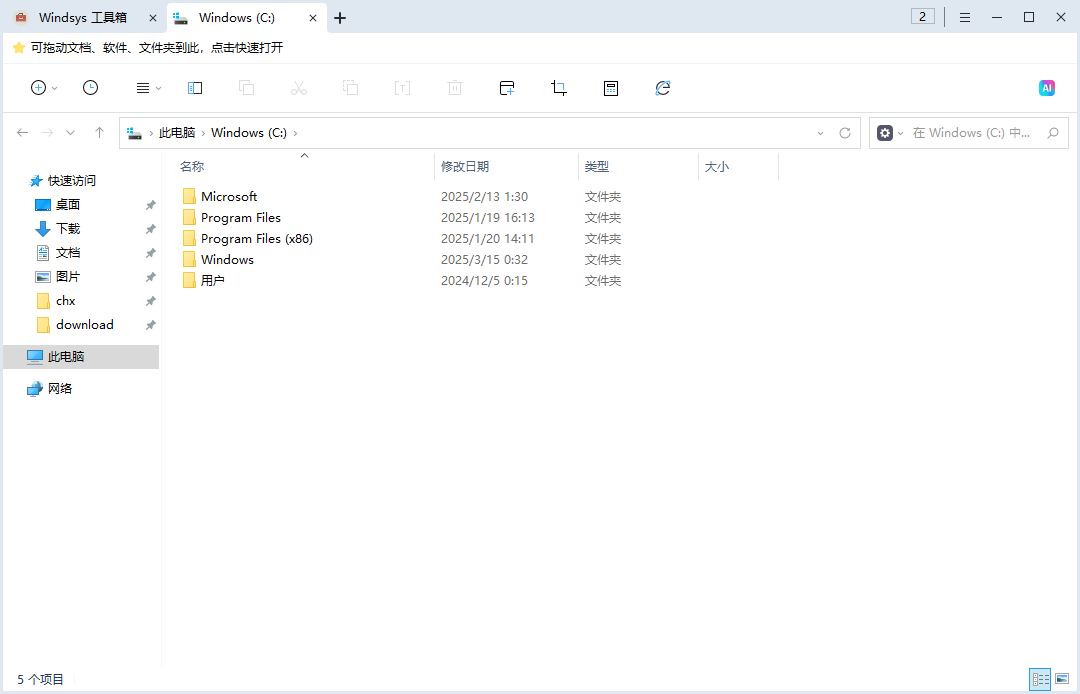Open the calculator icon
Viewport: 1080px width, 694px height.
click(x=611, y=88)
